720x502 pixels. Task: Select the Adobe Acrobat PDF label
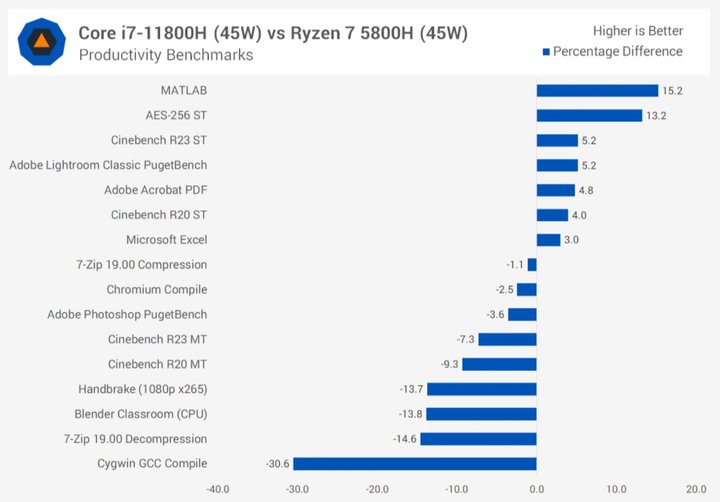pyautogui.click(x=156, y=190)
